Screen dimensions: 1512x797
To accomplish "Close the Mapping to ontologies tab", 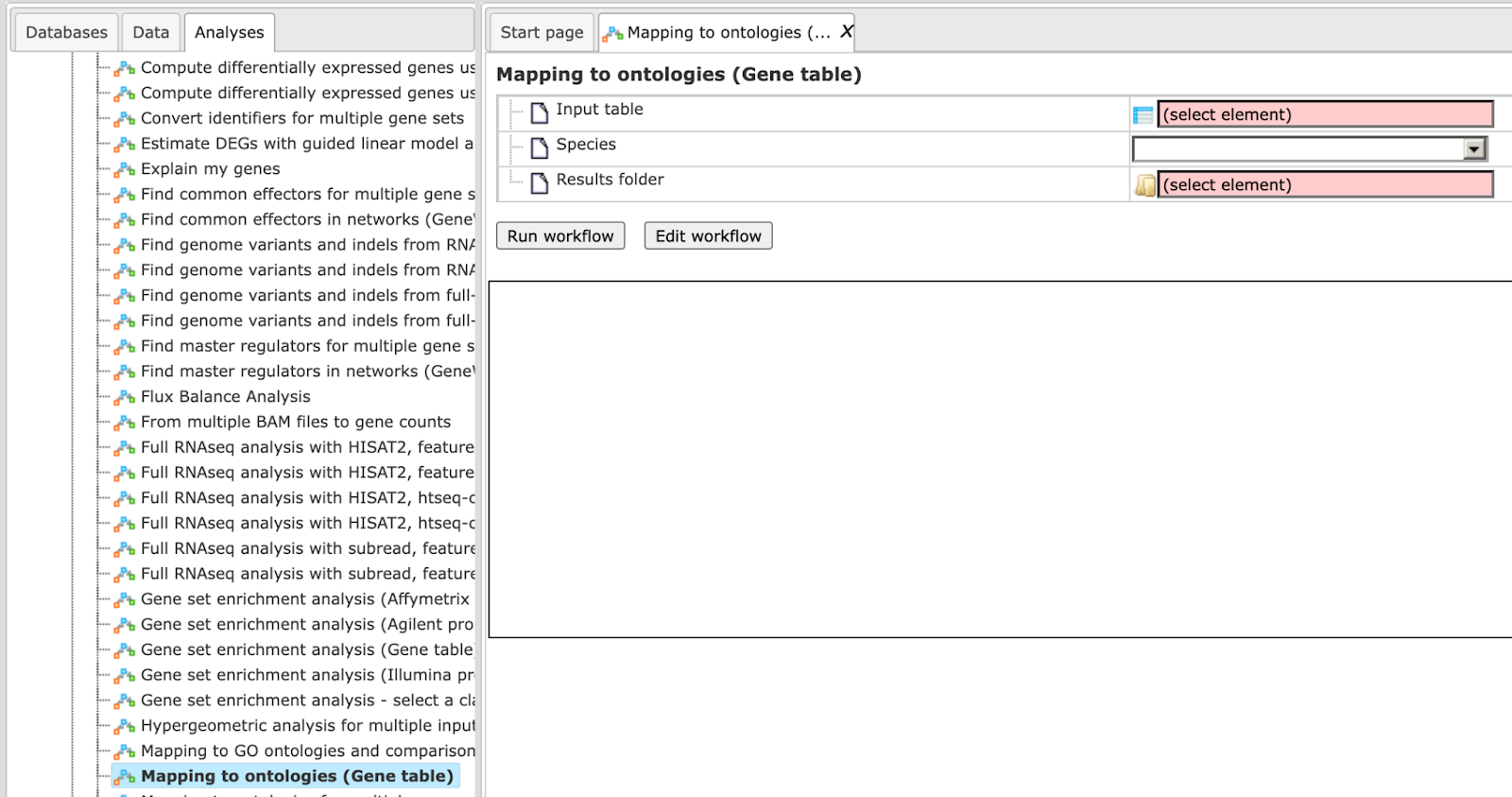I will click(x=847, y=31).
